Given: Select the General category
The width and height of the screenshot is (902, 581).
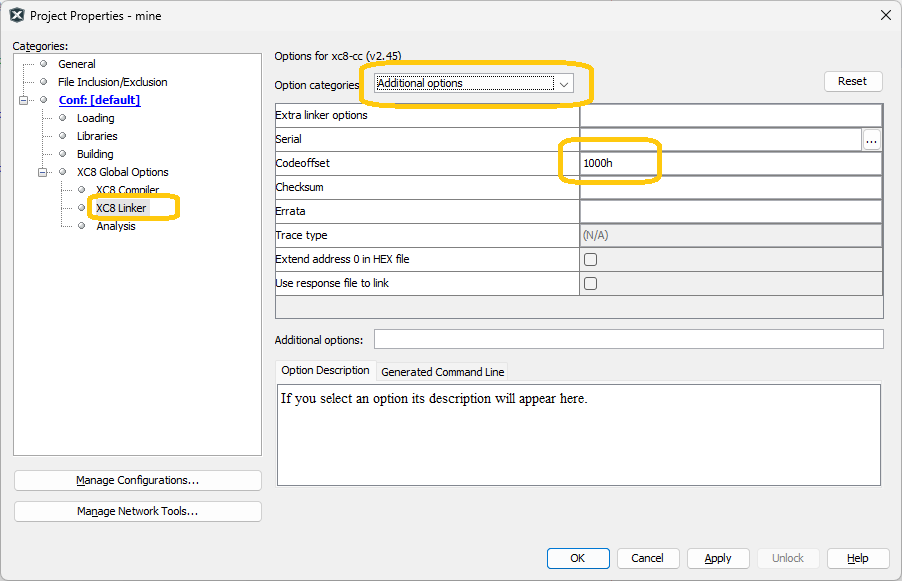Looking at the screenshot, I should coord(77,64).
